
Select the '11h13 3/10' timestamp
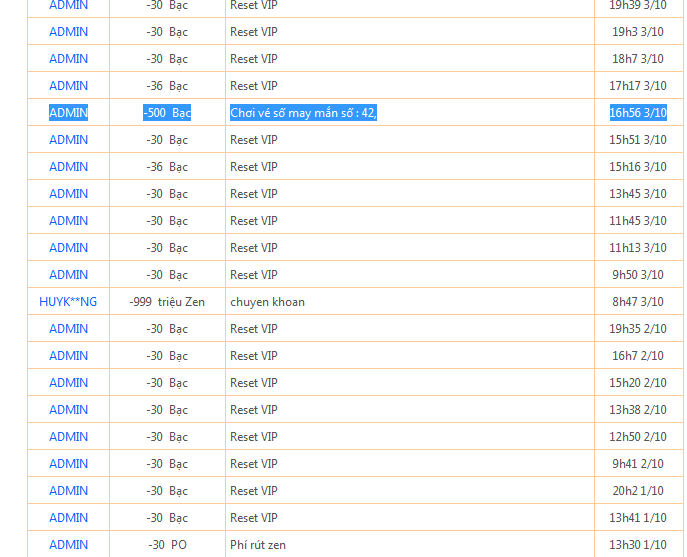click(x=638, y=248)
